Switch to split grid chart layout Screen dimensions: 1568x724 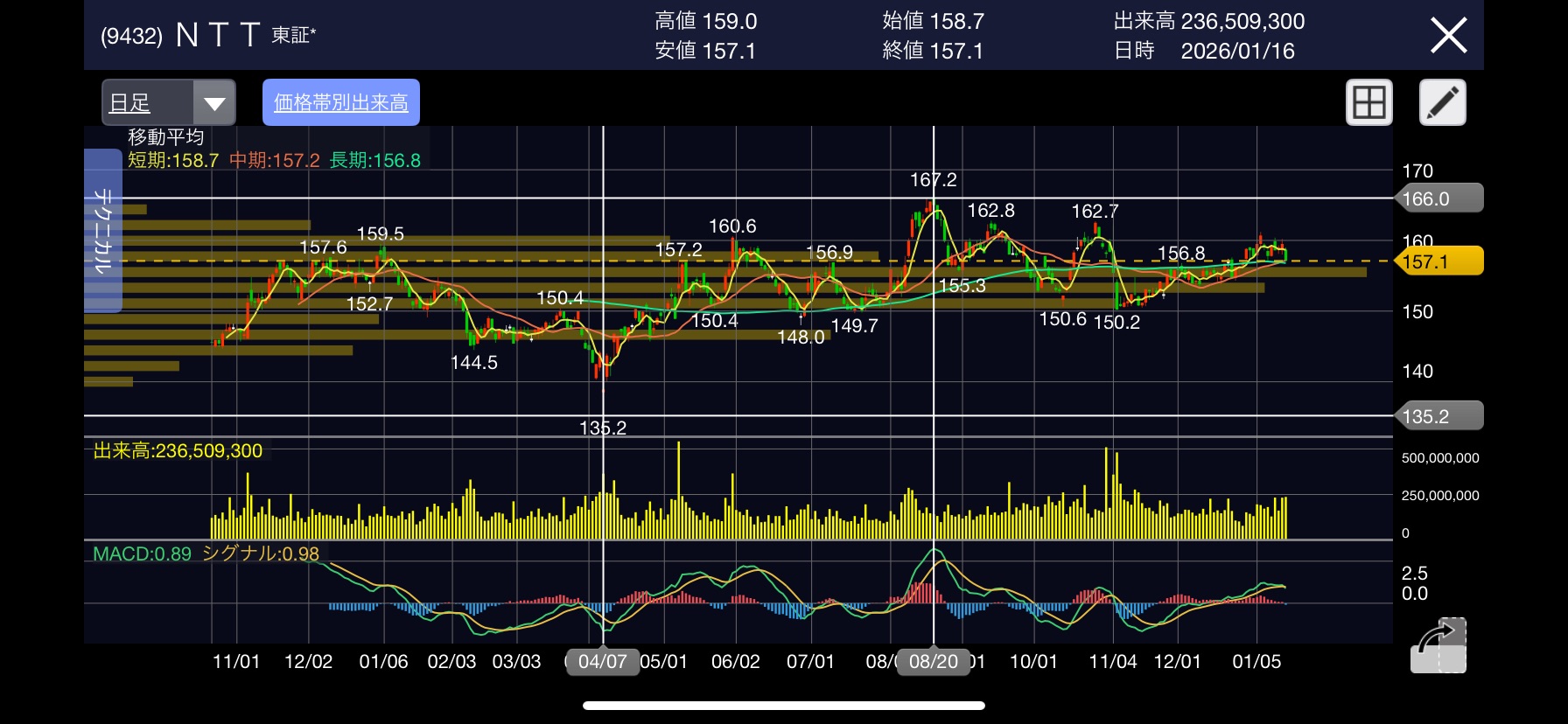pyautogui.click(x=1368, y=102)
